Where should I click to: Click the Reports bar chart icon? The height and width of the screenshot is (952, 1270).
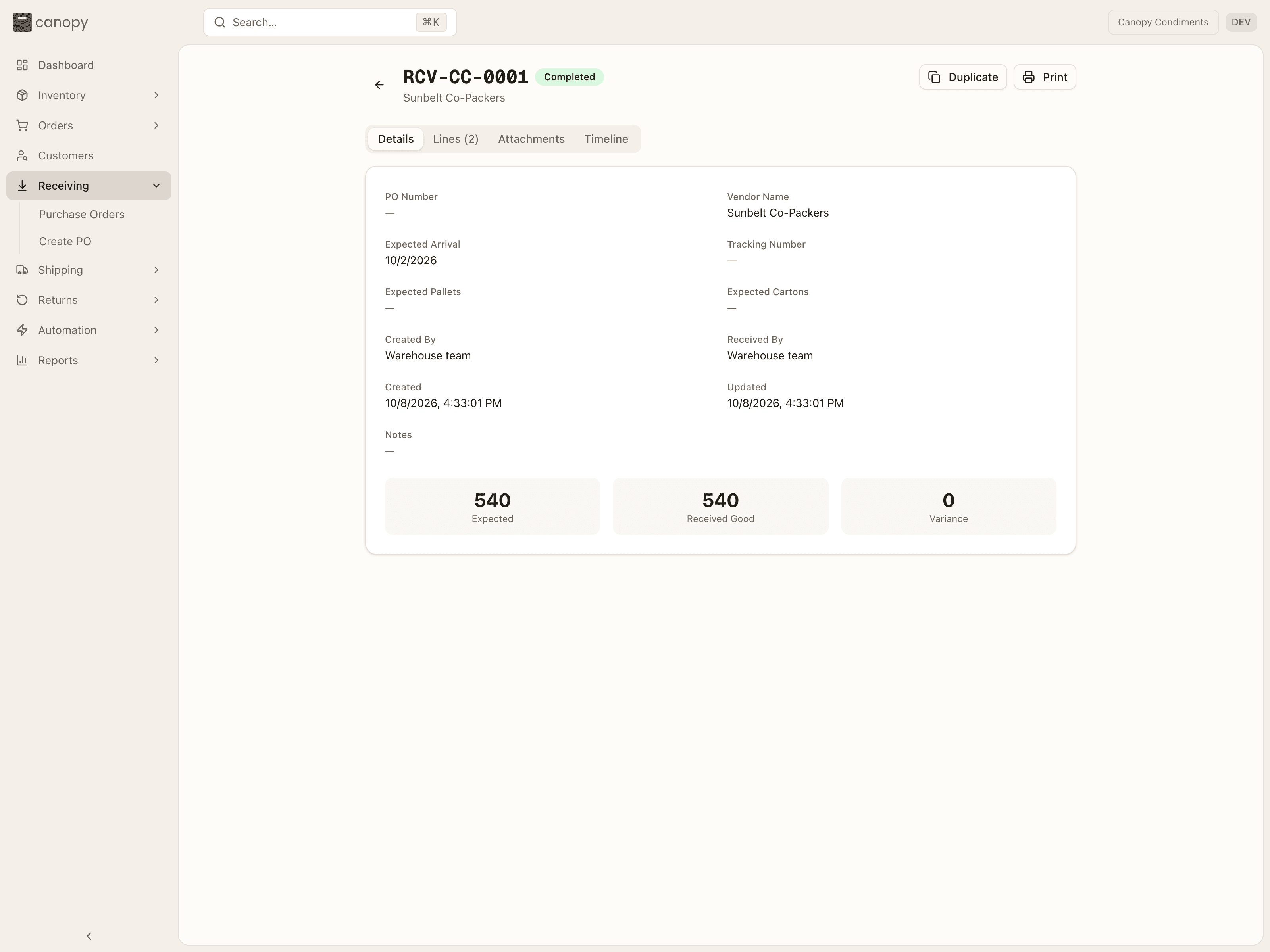coord(22,360)
